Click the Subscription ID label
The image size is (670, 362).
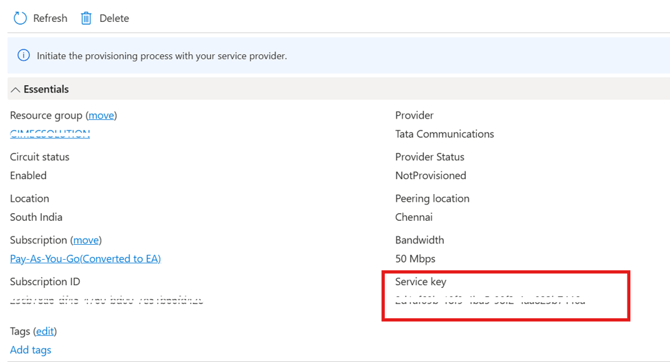pos(45,282)
